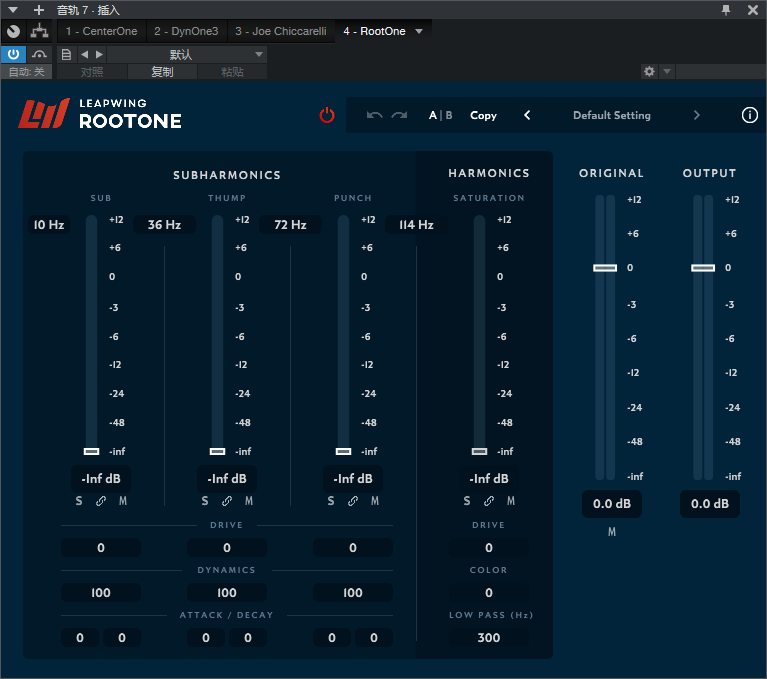Click the THUMP level fader handle
The width and height of the screenshot is (767, 679).
pyautogui.click(x=218, y=451)
